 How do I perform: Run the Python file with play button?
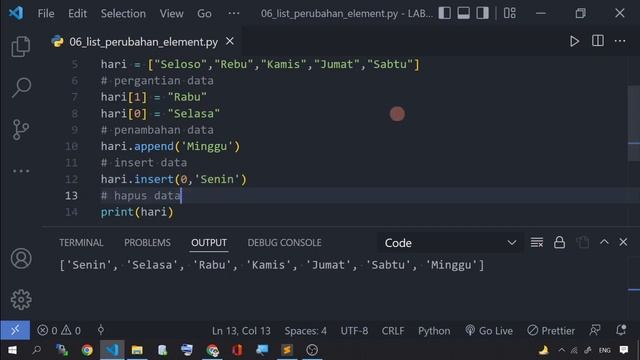(x=574, y=41)
